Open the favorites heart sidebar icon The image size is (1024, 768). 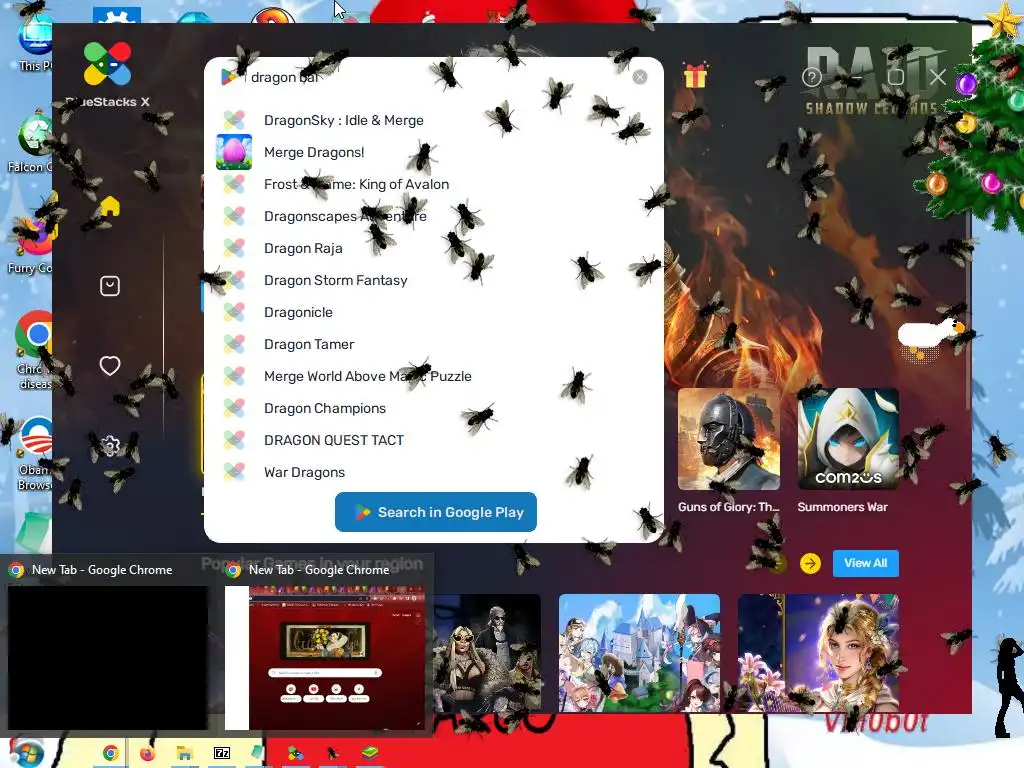click(110, 366)
